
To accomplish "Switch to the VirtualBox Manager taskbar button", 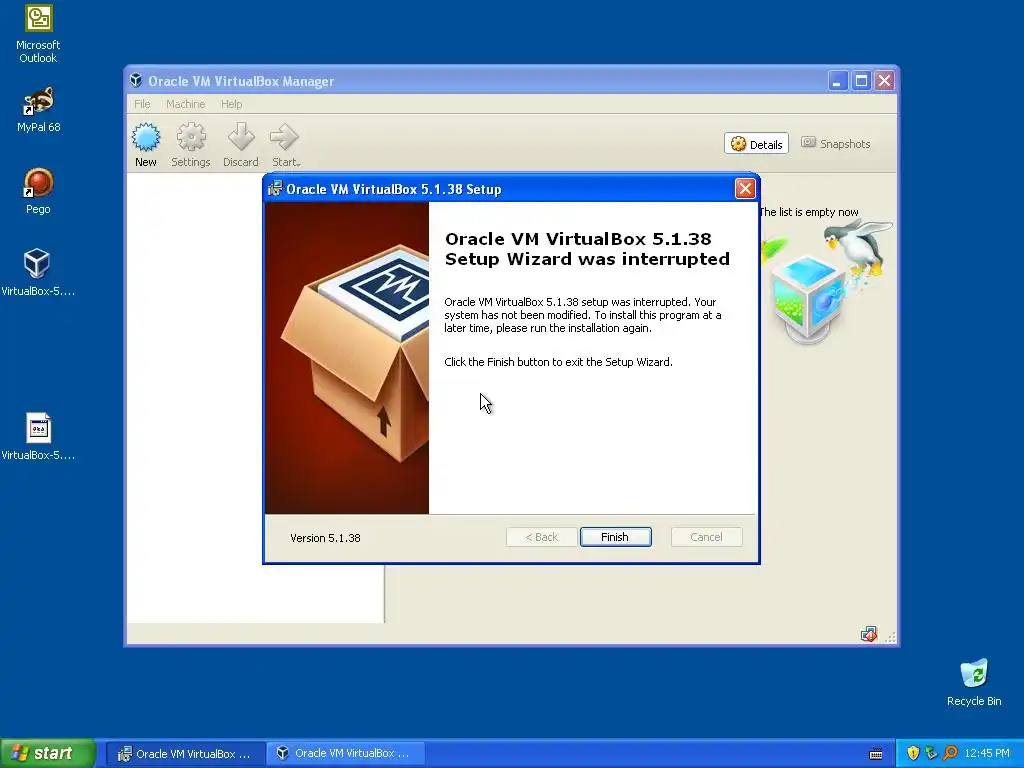I will tap(345, 754).
